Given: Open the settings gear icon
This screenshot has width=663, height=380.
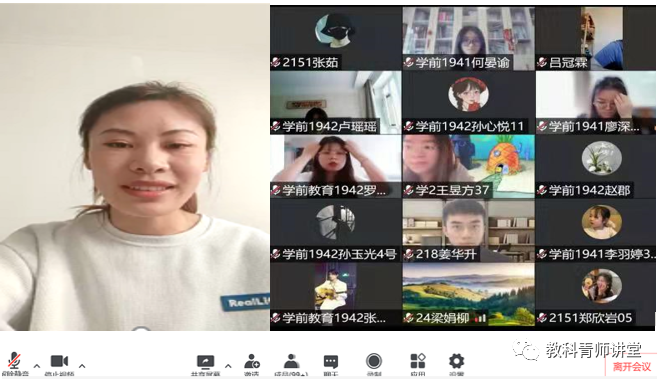Looking at the screenshot, I should 456,361.
